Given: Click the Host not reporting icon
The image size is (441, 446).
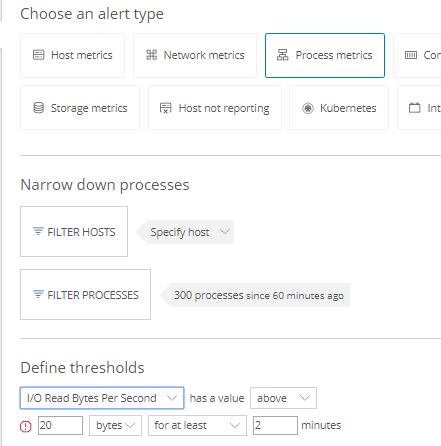Looking at the screenshot, I should pos(166,108).
